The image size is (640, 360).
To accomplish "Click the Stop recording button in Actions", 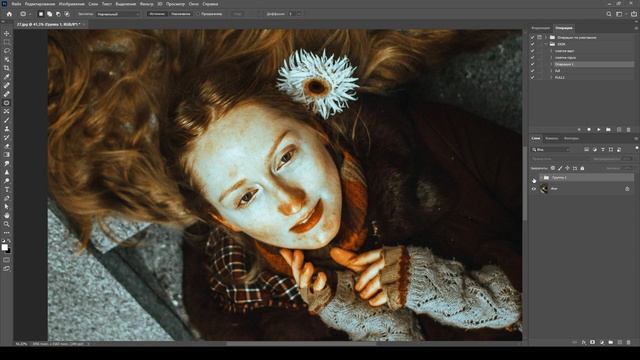I will (579, 130).
